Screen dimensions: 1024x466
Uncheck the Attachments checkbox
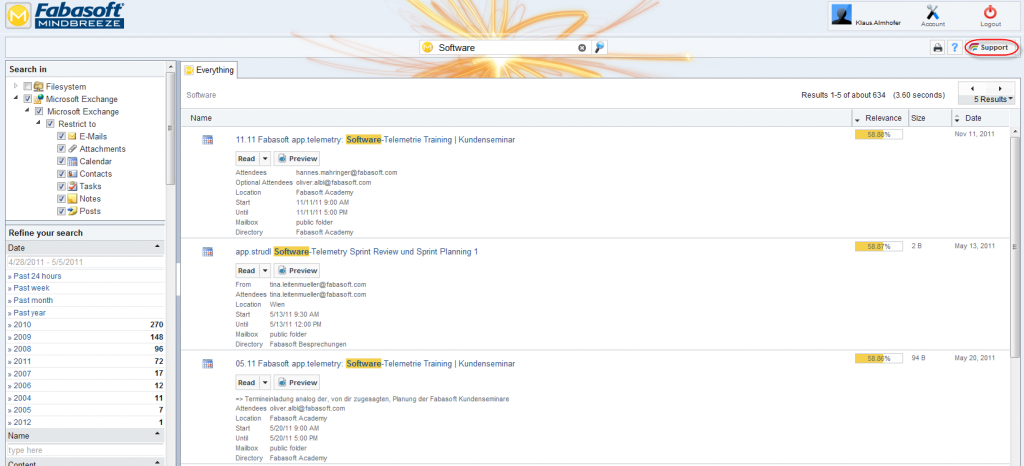pyautogui.click(x=61, y=149)
